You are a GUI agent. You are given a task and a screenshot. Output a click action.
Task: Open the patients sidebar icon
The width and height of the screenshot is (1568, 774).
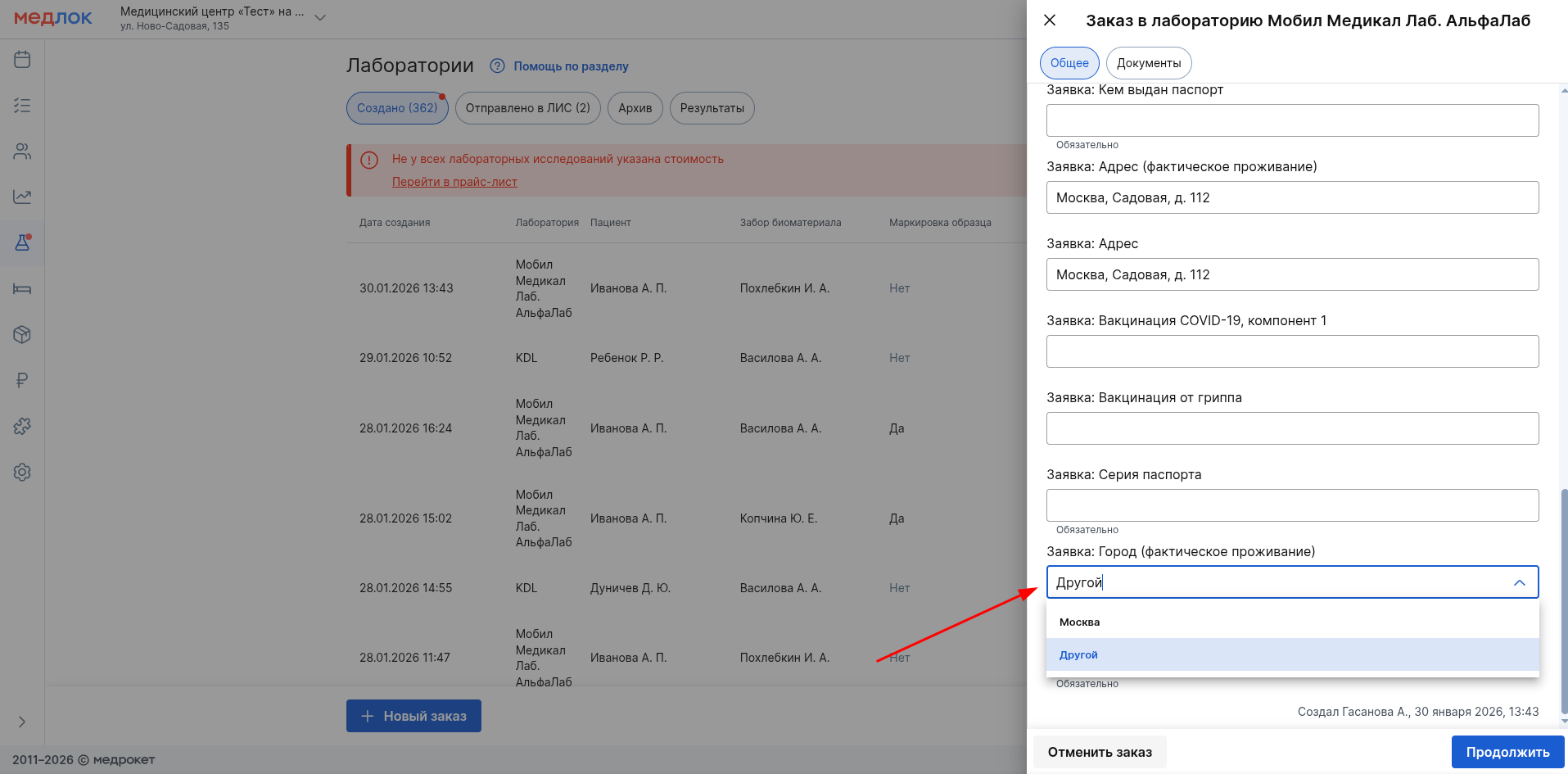tap(22, 152)
